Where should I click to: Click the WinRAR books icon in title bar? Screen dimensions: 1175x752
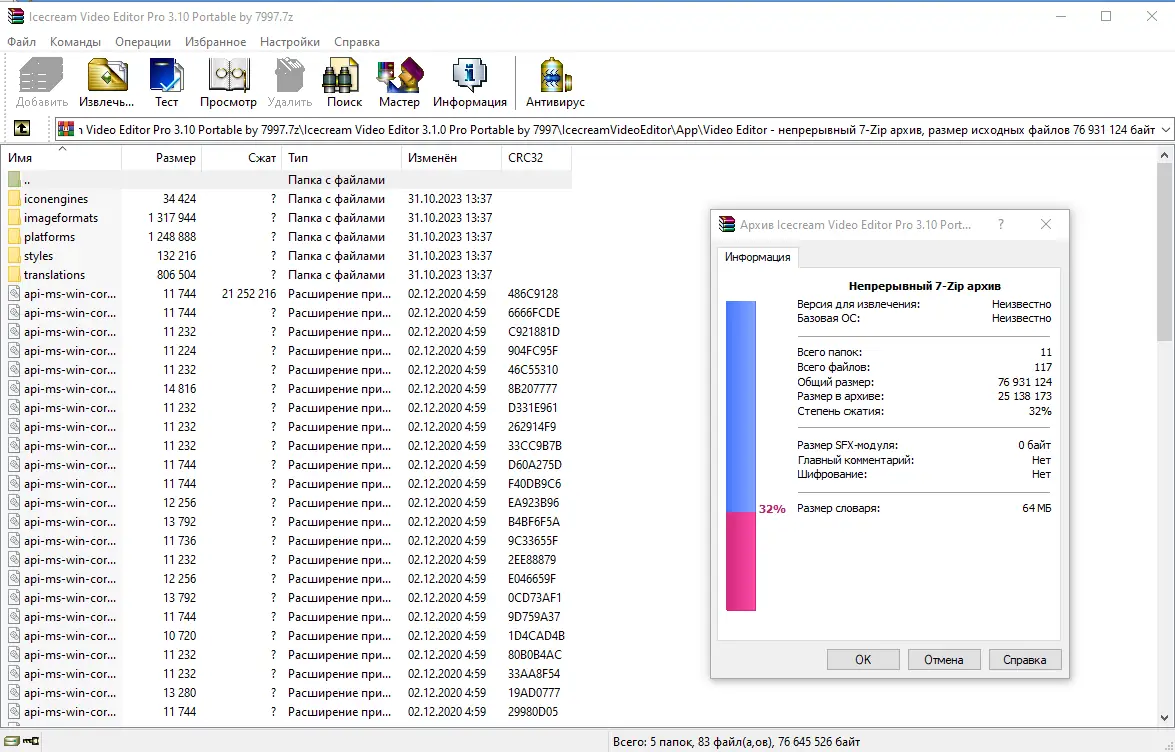[x=15, y=16]
